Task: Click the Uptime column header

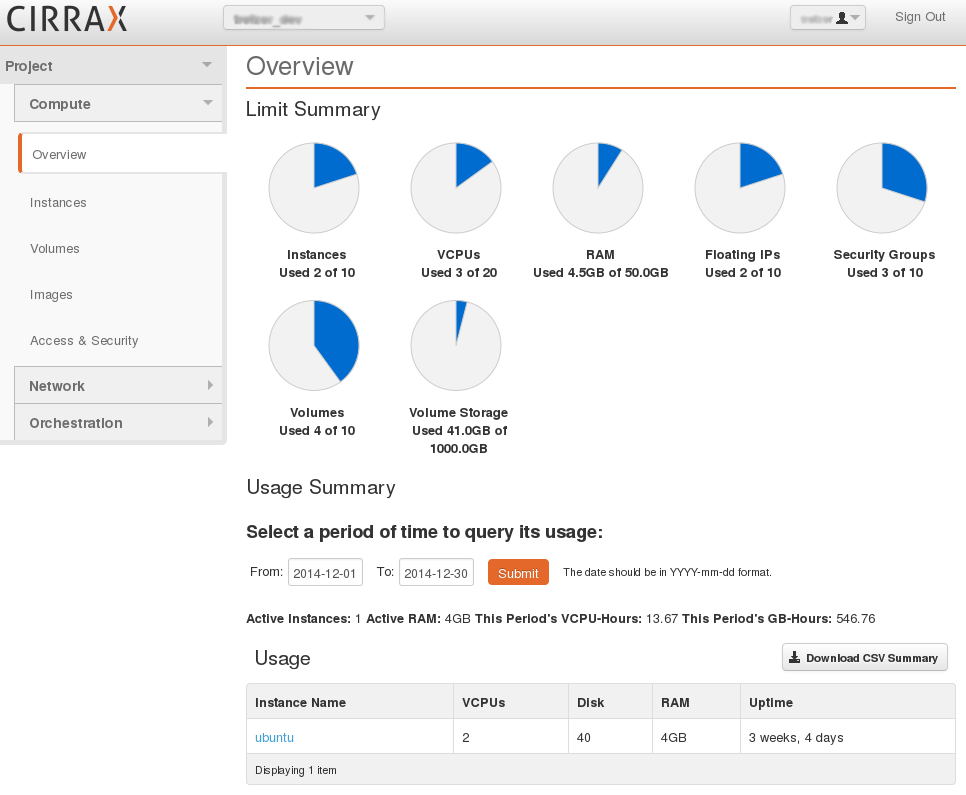Action: pyautogui.click(x=771, y=703)
